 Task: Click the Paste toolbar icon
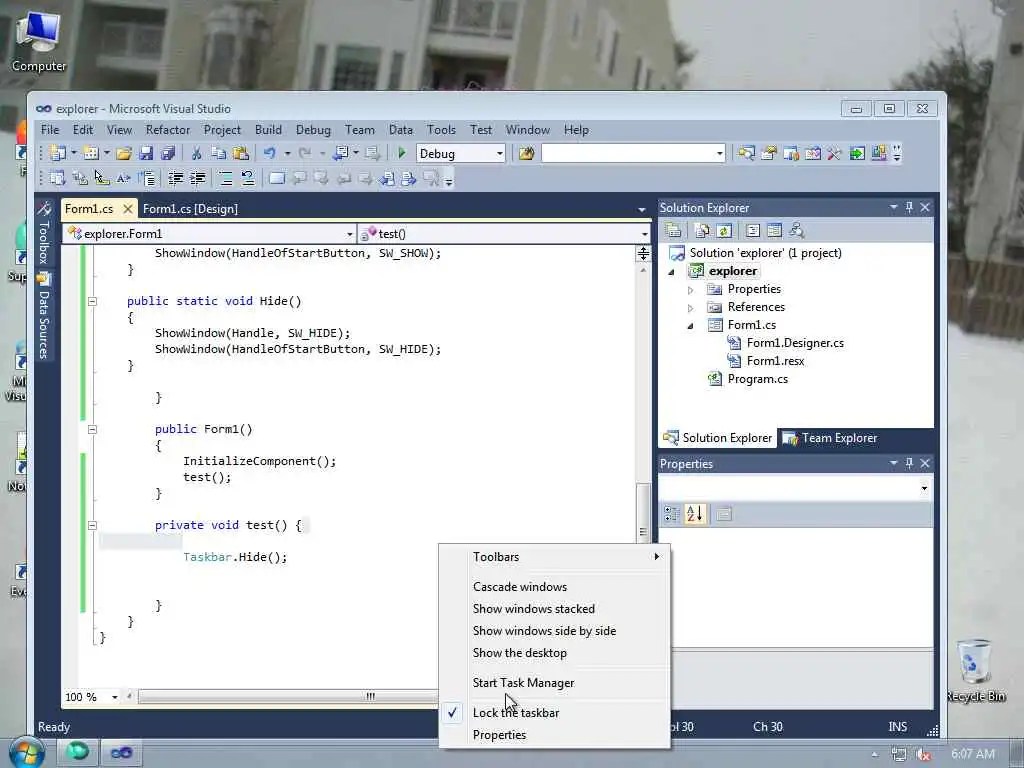(x=240, y=153)
